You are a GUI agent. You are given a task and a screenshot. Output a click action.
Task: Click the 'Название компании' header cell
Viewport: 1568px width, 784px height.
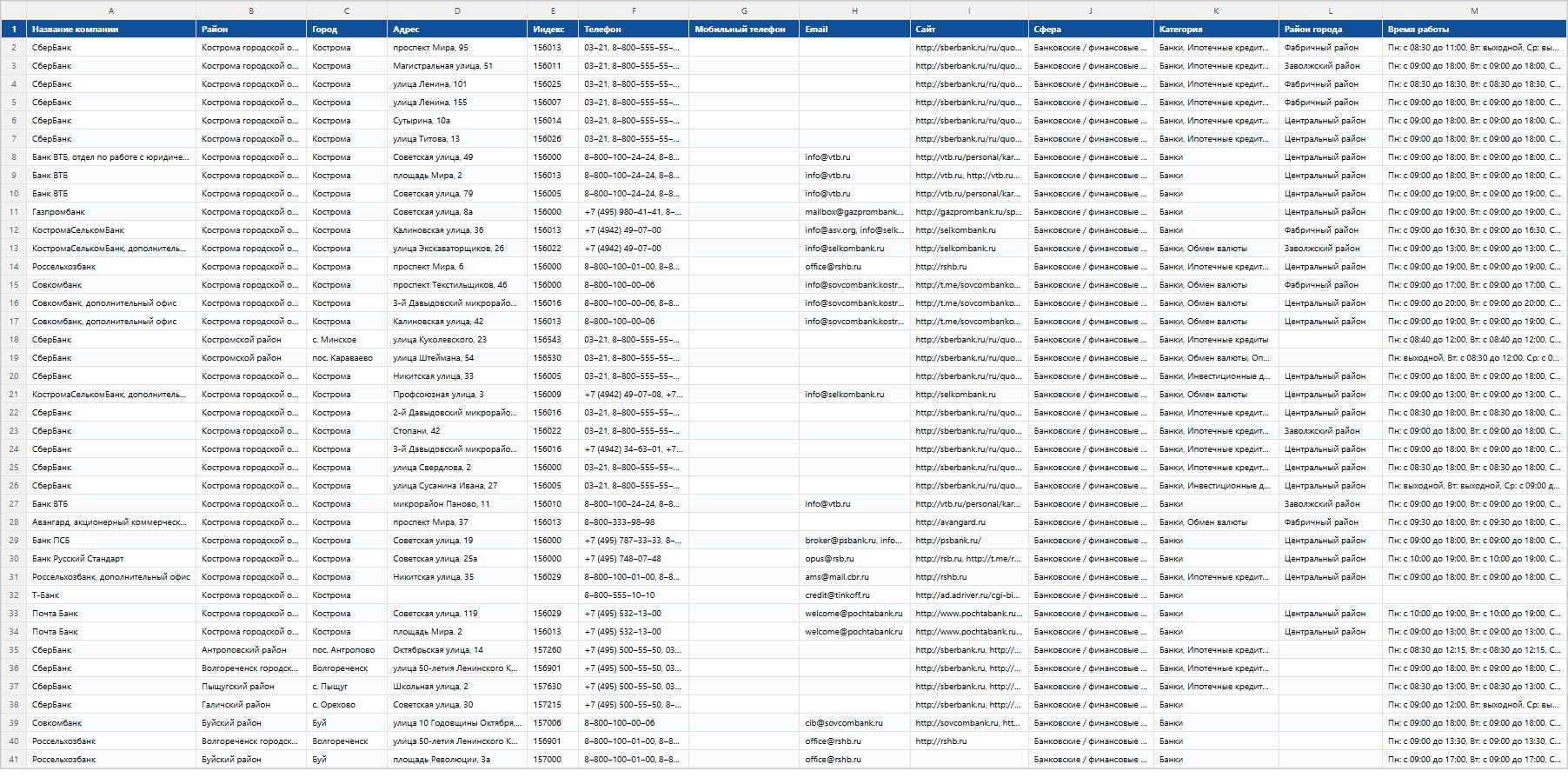pos(111,29)
